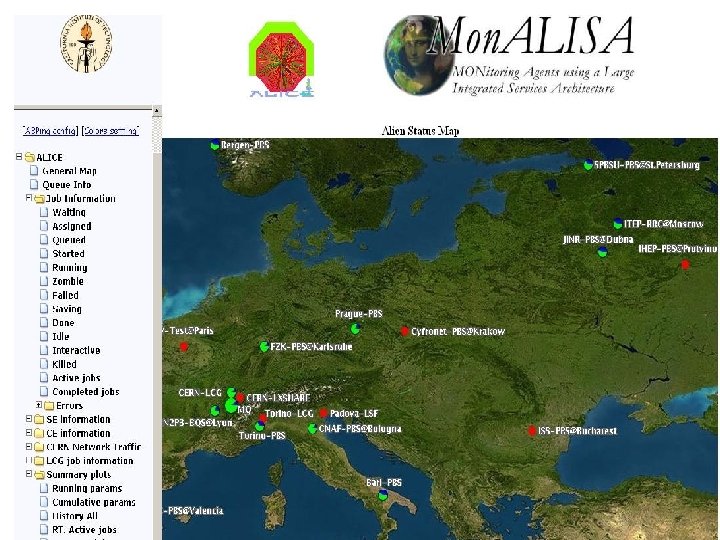Click the PBS@Valencia site label

193,511
